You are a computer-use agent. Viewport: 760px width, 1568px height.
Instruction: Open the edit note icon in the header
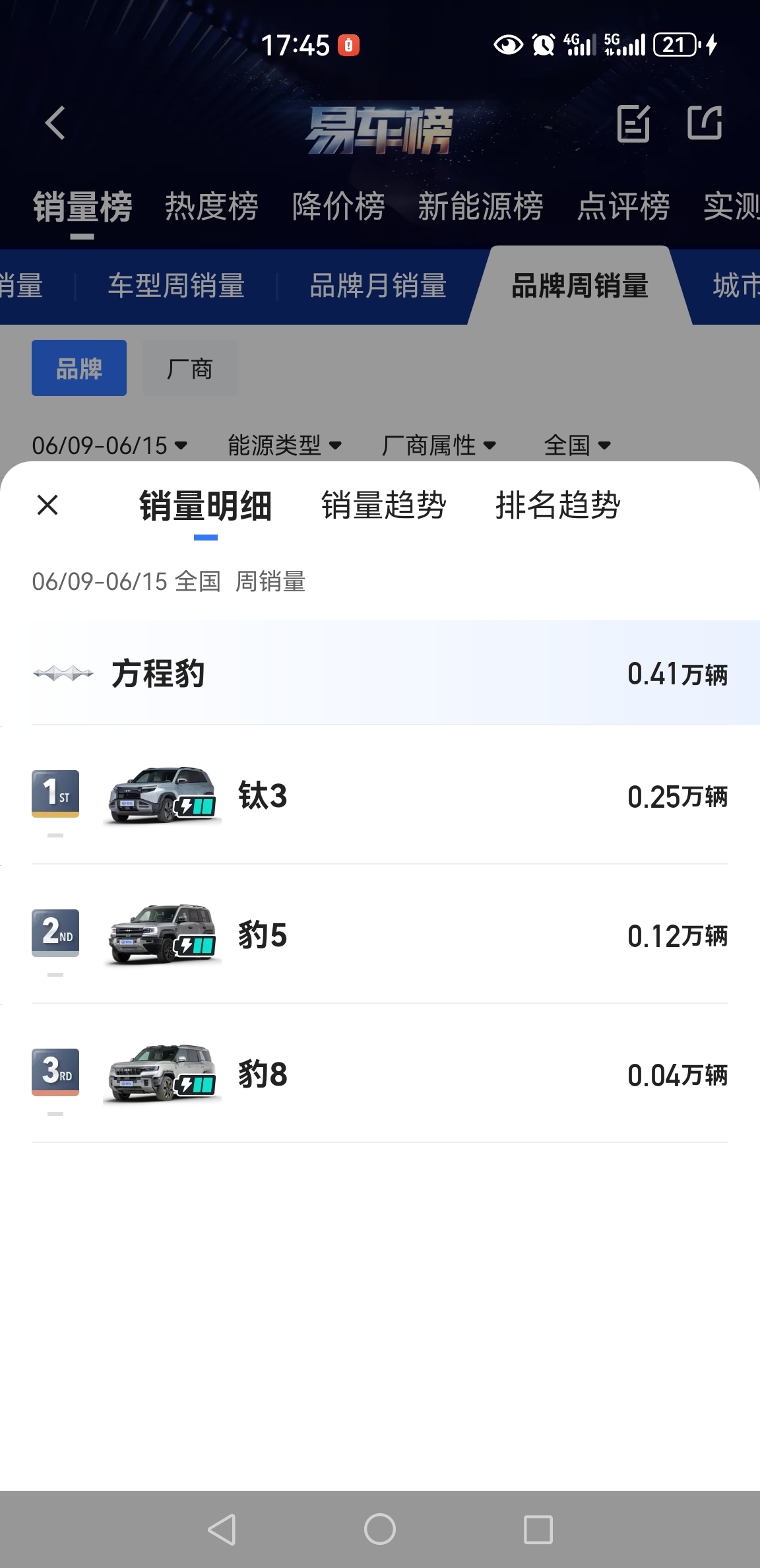pyautogui.click(x=633, y=123)
